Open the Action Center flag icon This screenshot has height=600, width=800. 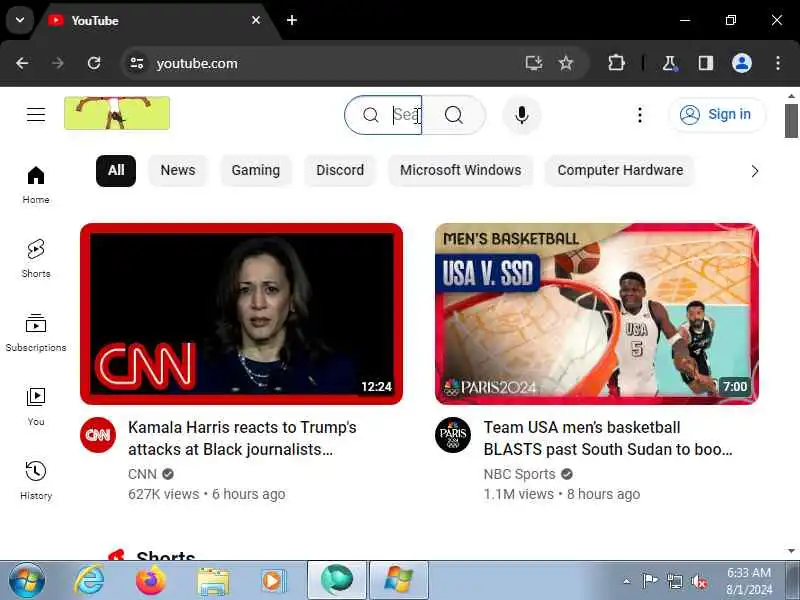click(x=649, y=581)
